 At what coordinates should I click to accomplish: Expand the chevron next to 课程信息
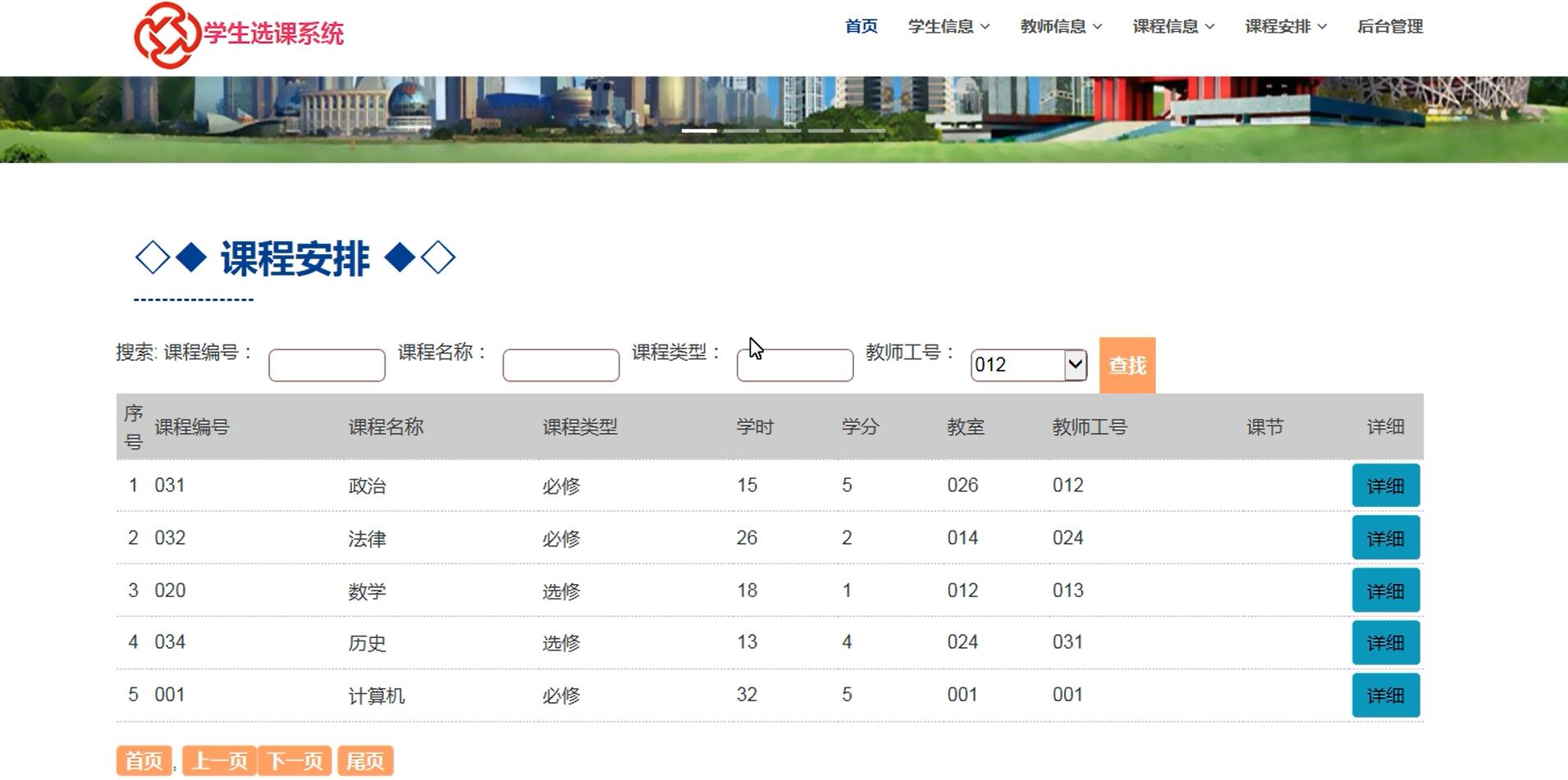(1210, 27)
